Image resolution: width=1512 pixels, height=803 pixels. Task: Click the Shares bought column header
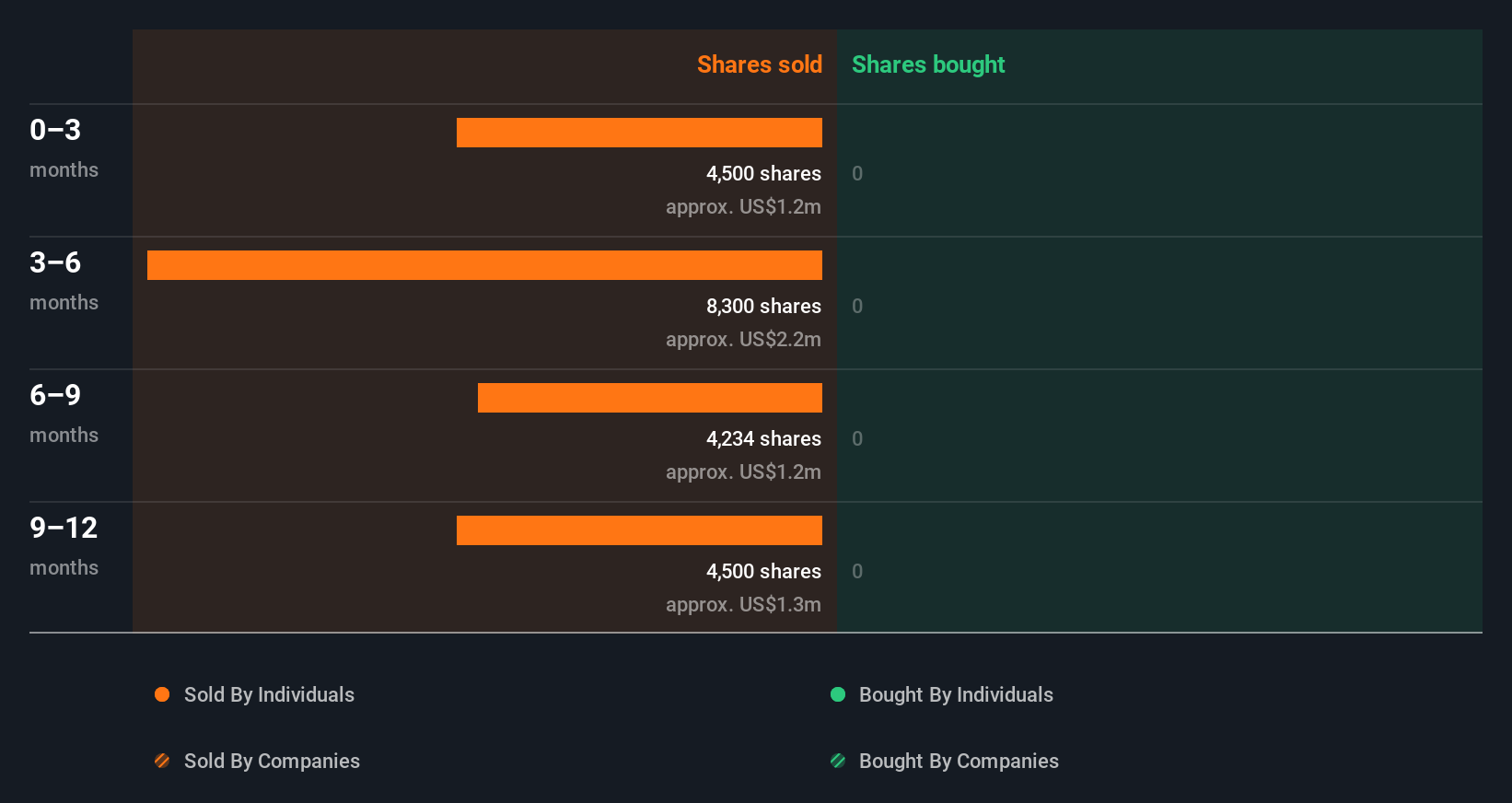927,64
